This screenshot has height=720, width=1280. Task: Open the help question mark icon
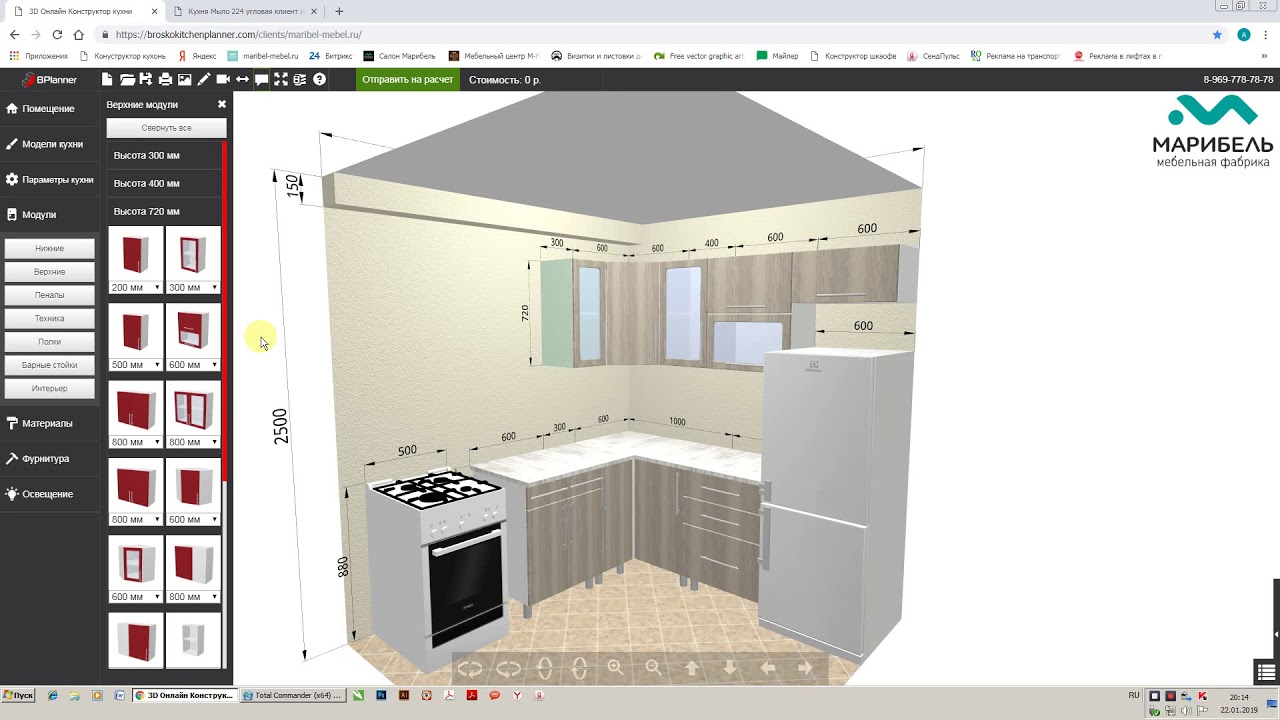pos(319,80)
